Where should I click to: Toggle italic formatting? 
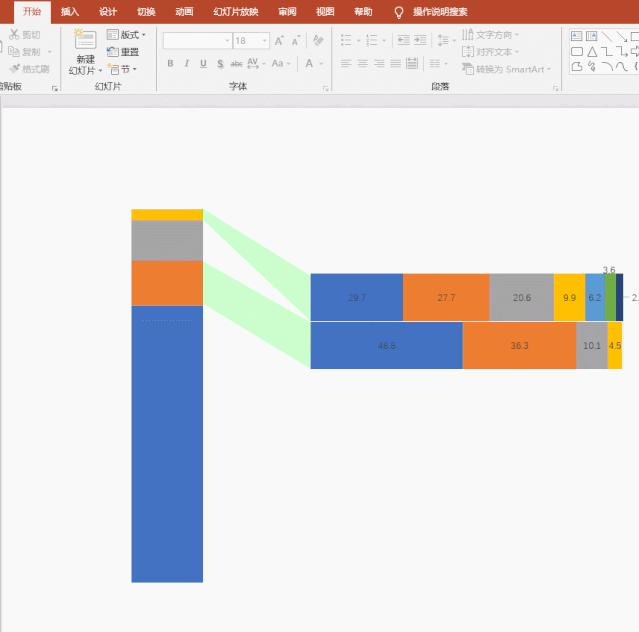pos(186,64)
